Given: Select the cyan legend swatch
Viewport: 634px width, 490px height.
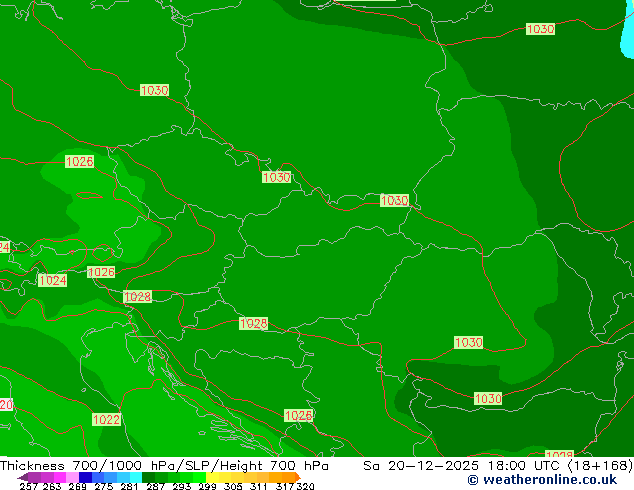Looking at the screenshot, I should click(136, 477).
